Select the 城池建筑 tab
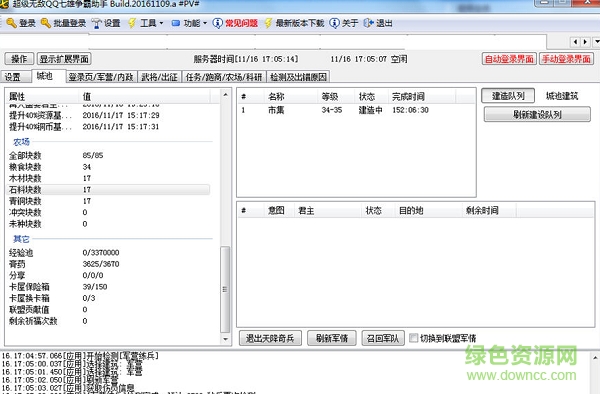600x394 pixels. tap(562, 96)
